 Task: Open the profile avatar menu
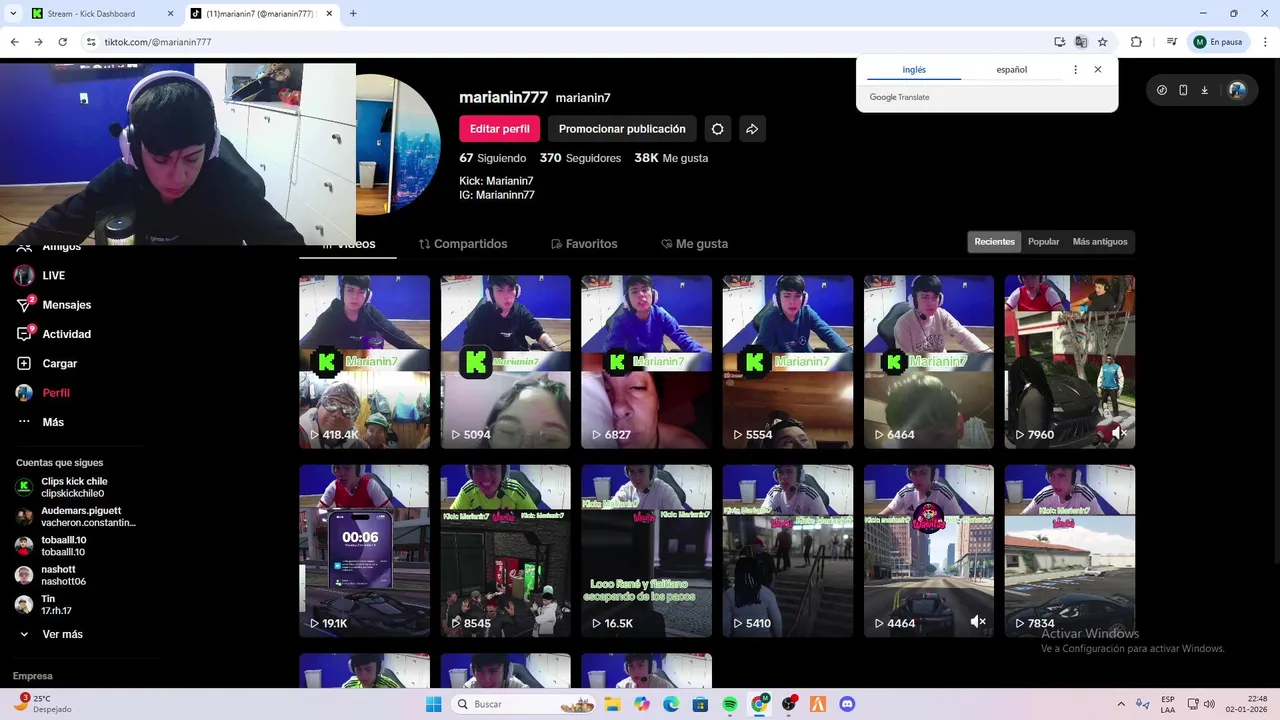[1237, 90]
